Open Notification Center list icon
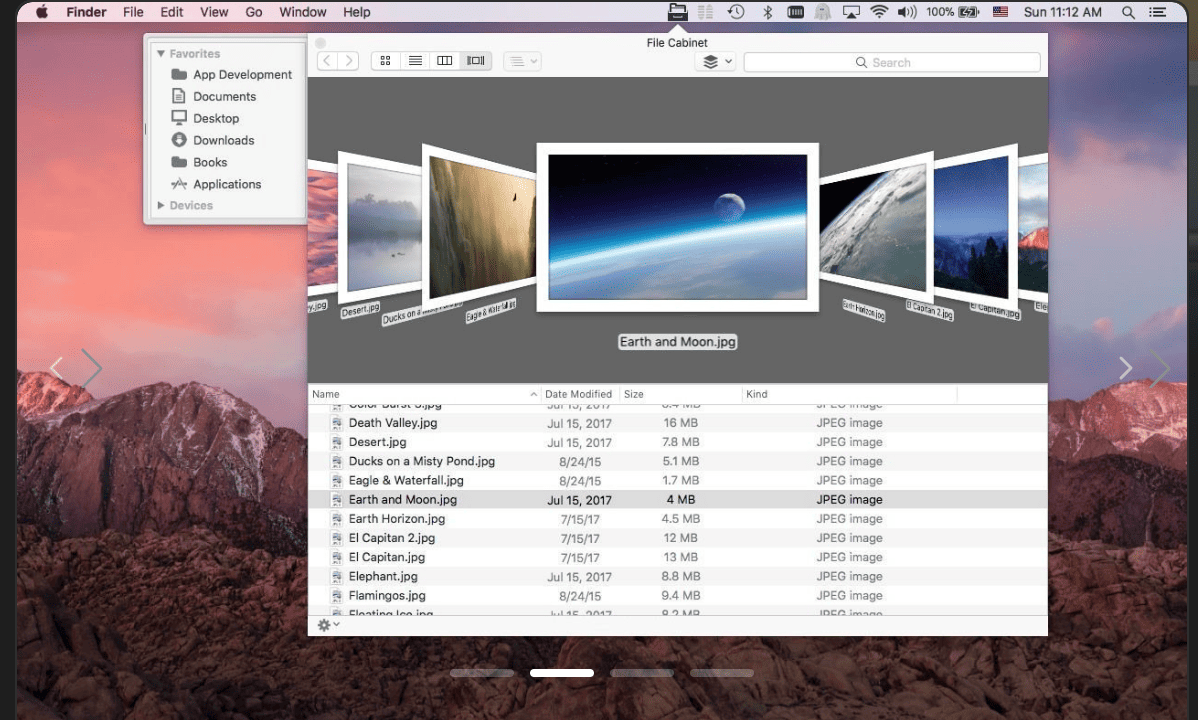The height and width of the screenshot is (720, 1198). click(1158, 12)
